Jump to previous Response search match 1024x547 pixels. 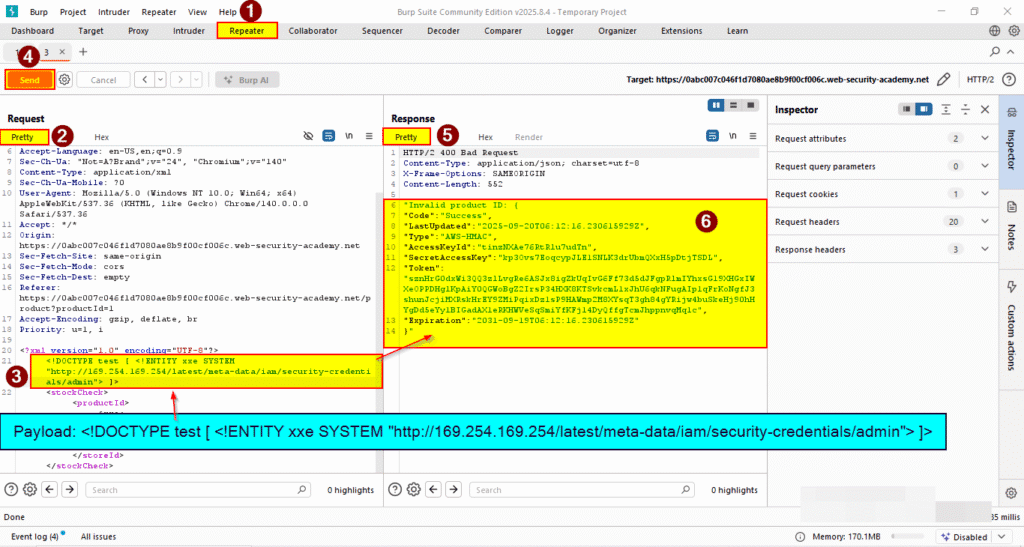click(434, 489)
